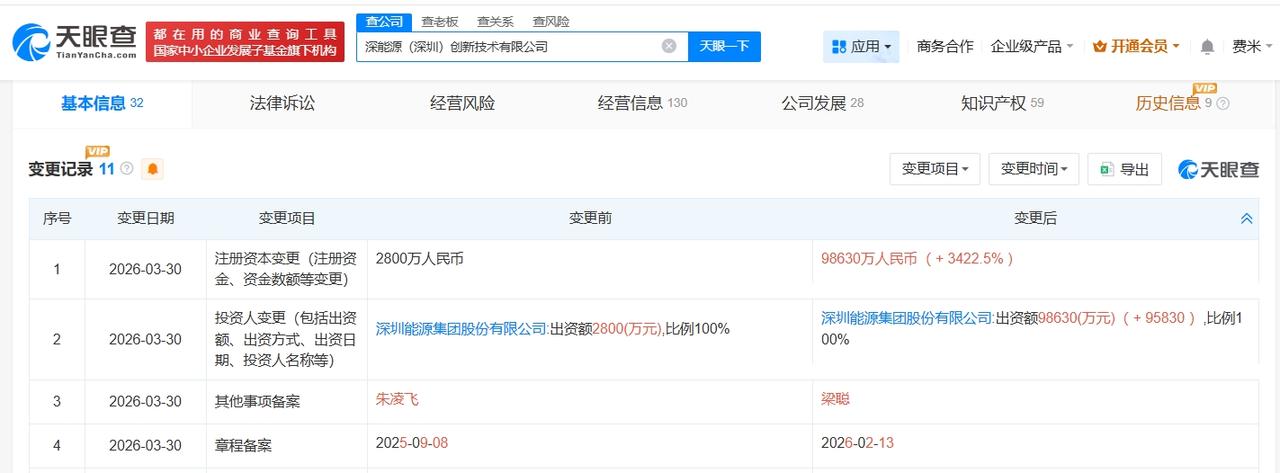
Task: Open 深圳能源集团股份有限公司 link in 变更前 column
Action: pos(462,328)
